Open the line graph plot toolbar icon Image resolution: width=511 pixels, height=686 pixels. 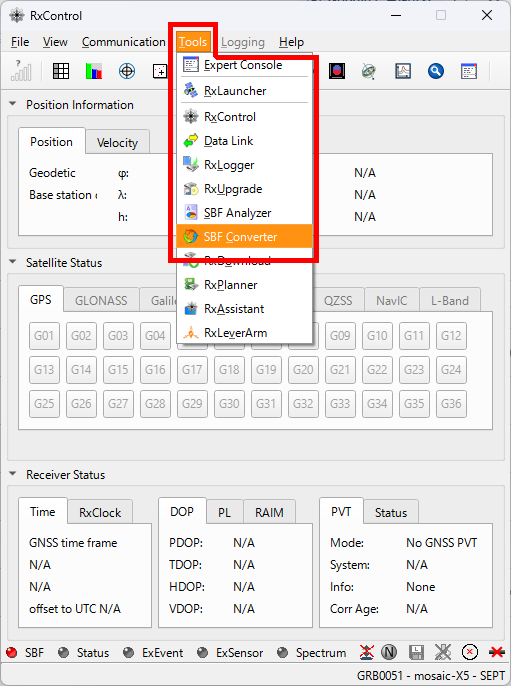pyautogui.click(x=403, y=71)
